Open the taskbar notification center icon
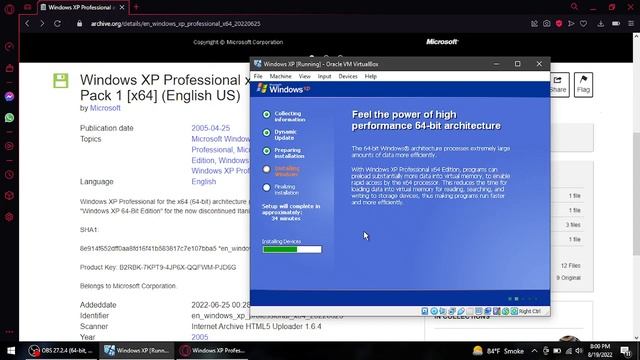This screenshot has height=360, width=640. pos(626,351)
